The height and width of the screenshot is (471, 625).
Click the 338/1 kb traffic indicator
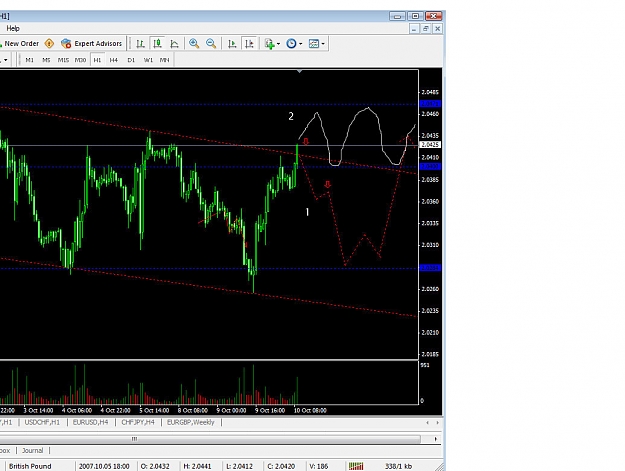398,466
